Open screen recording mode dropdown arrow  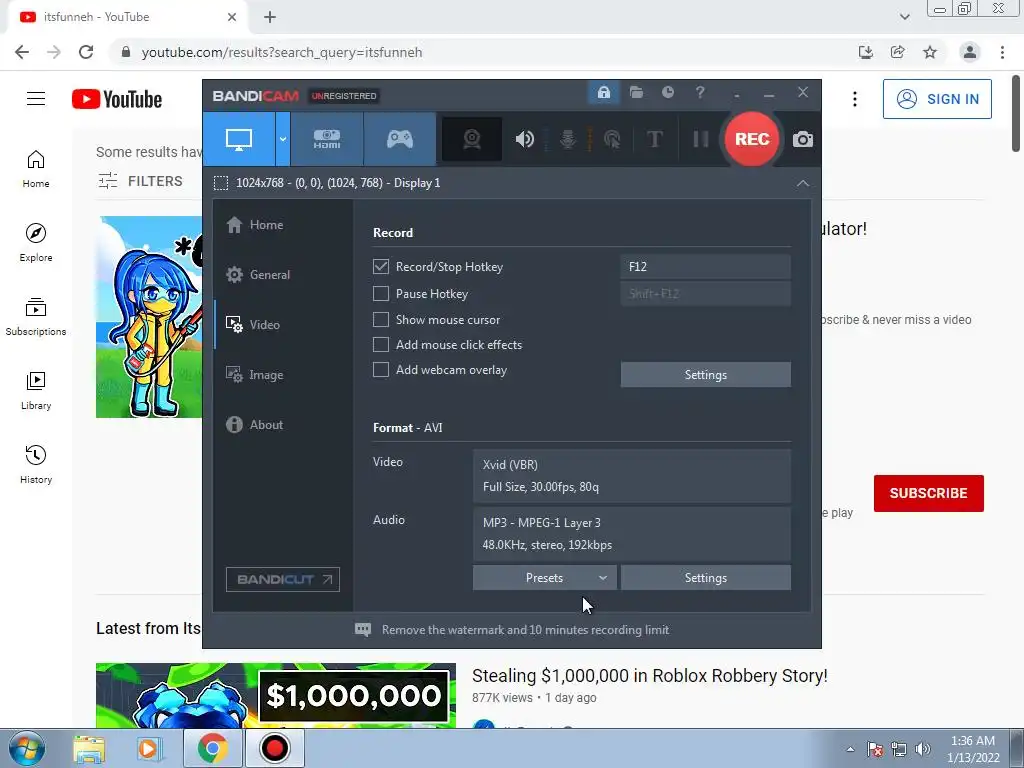283,139
